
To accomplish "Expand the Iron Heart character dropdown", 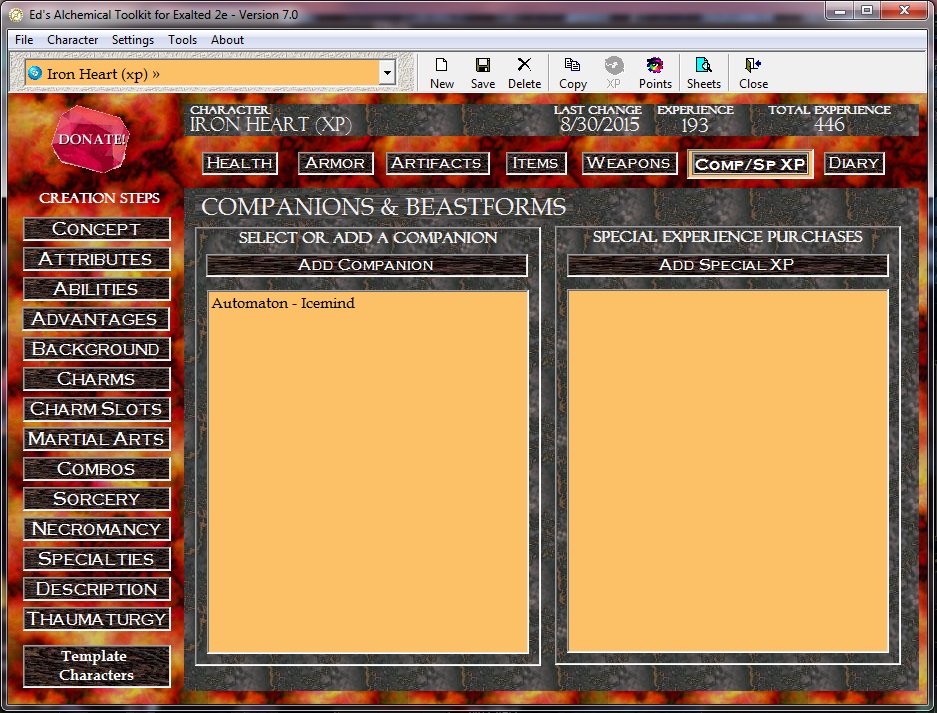I will click(x=387, y=74).
